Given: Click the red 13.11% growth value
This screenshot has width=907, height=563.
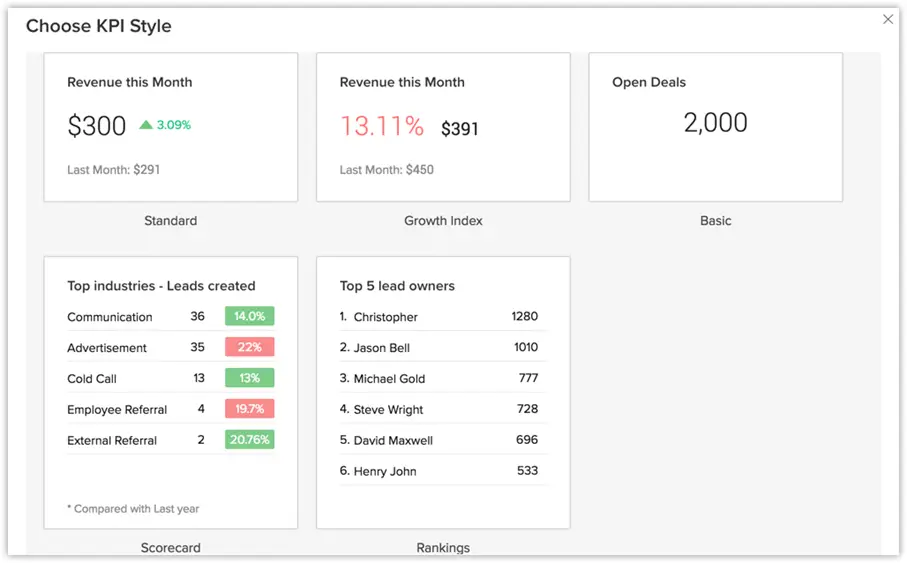Looking at the screenshot, I should coord(382,126).
